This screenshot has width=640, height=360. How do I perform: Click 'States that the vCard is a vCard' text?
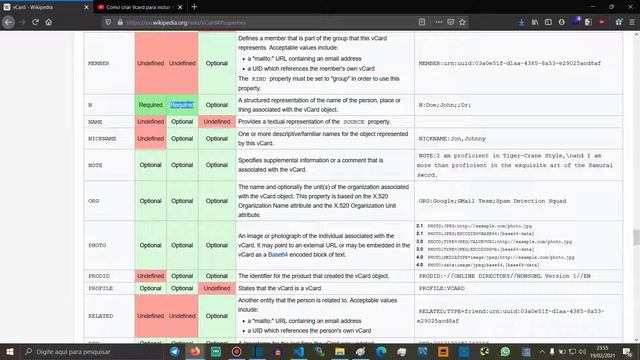[280, 288]
